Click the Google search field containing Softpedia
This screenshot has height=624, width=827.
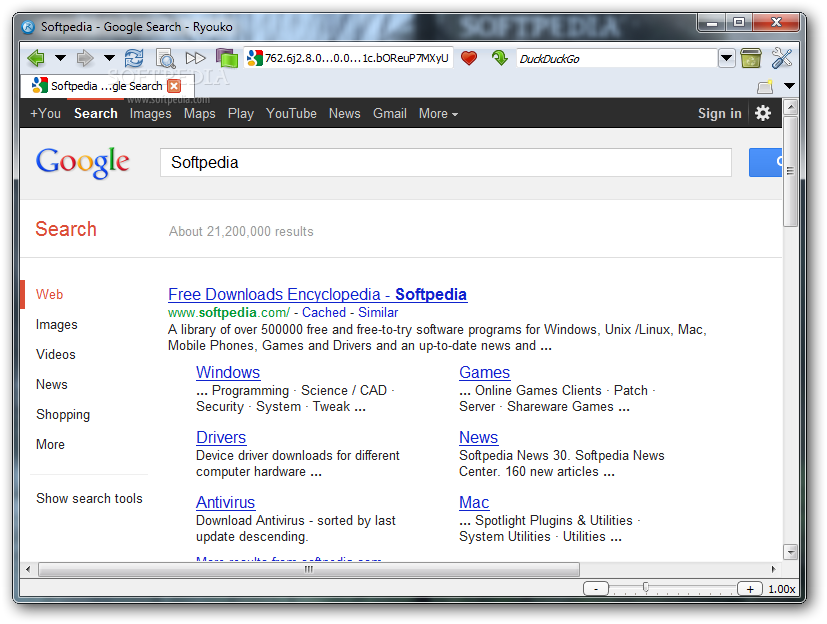[446, 162]
